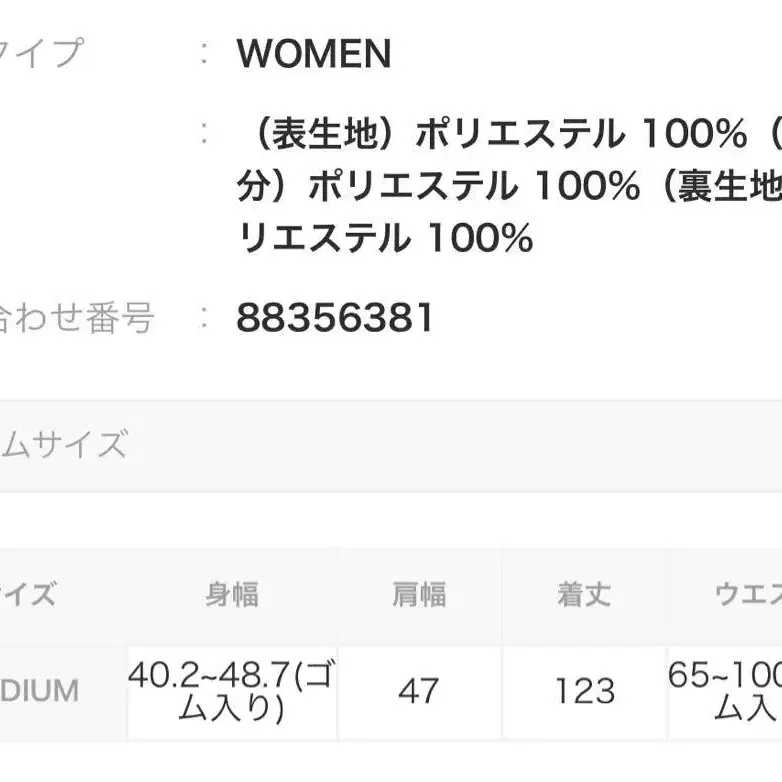This screenshot has width=782, height=782.
Task: Click the サイズ column header
Action: coord(28,595)
